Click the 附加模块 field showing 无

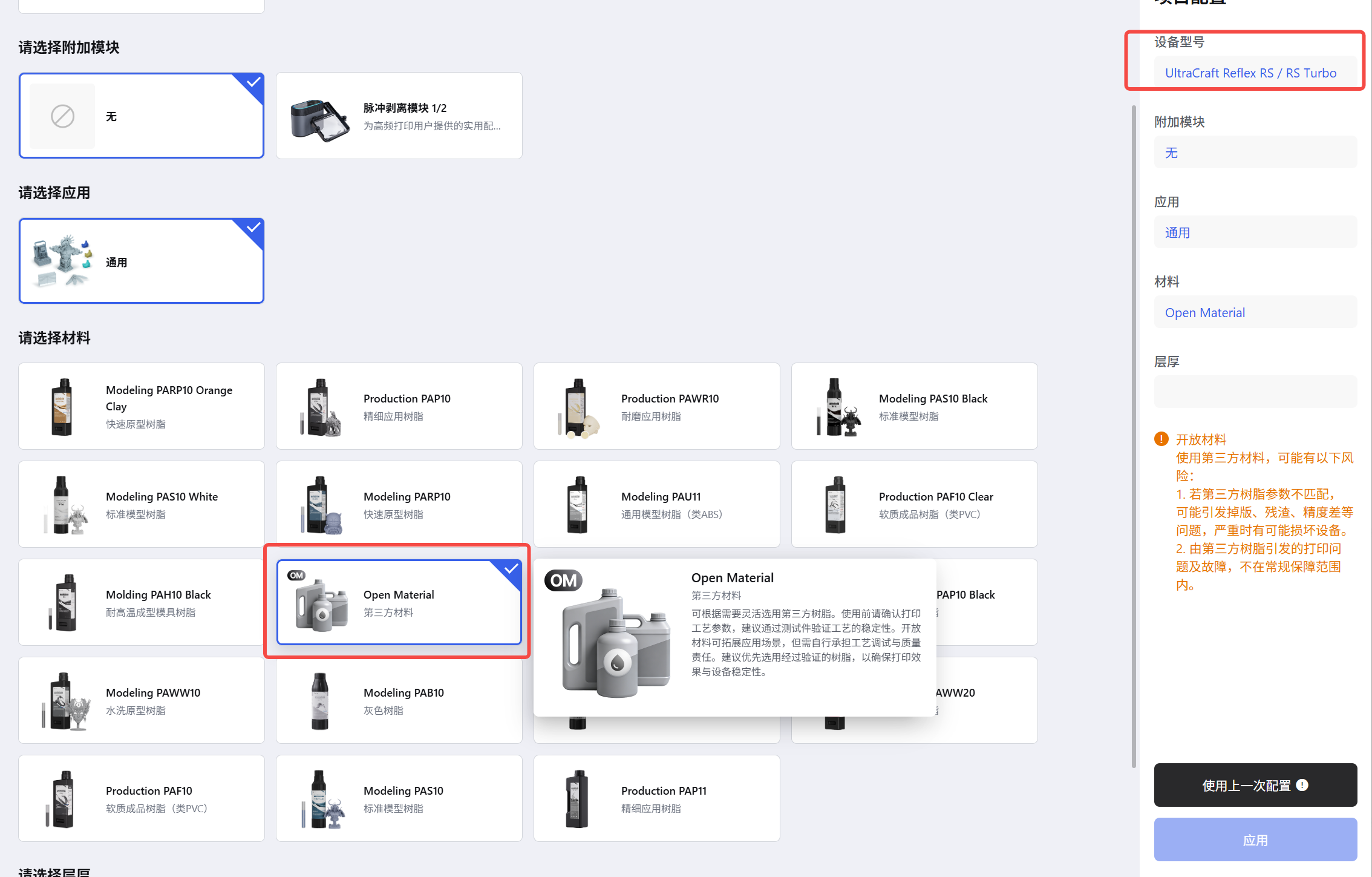(1255, 153)
